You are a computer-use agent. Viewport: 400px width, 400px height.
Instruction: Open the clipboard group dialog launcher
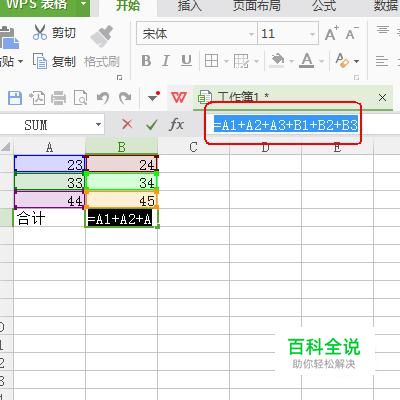119,77
